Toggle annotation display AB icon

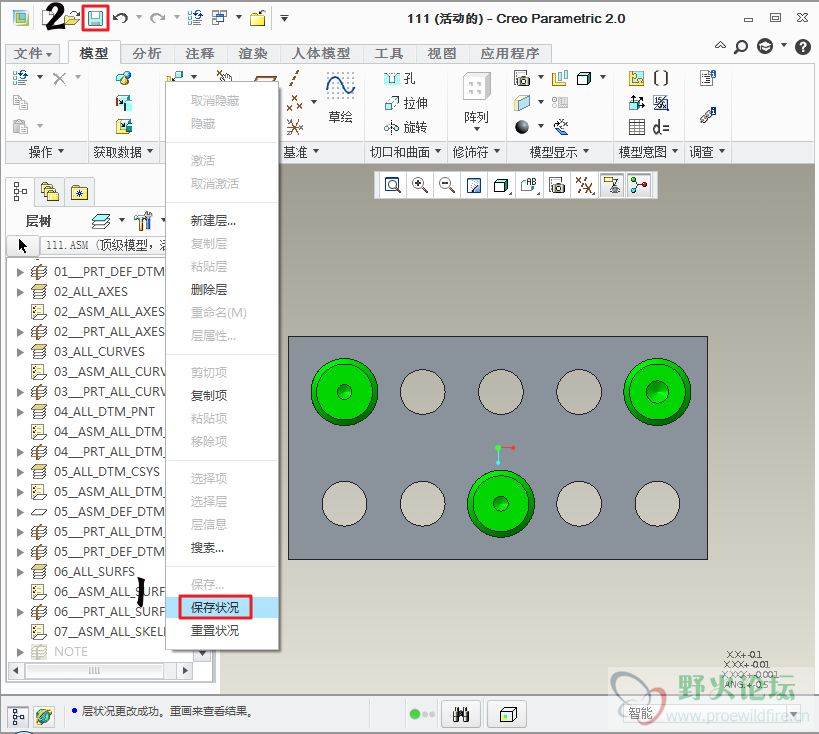(529, 185)
